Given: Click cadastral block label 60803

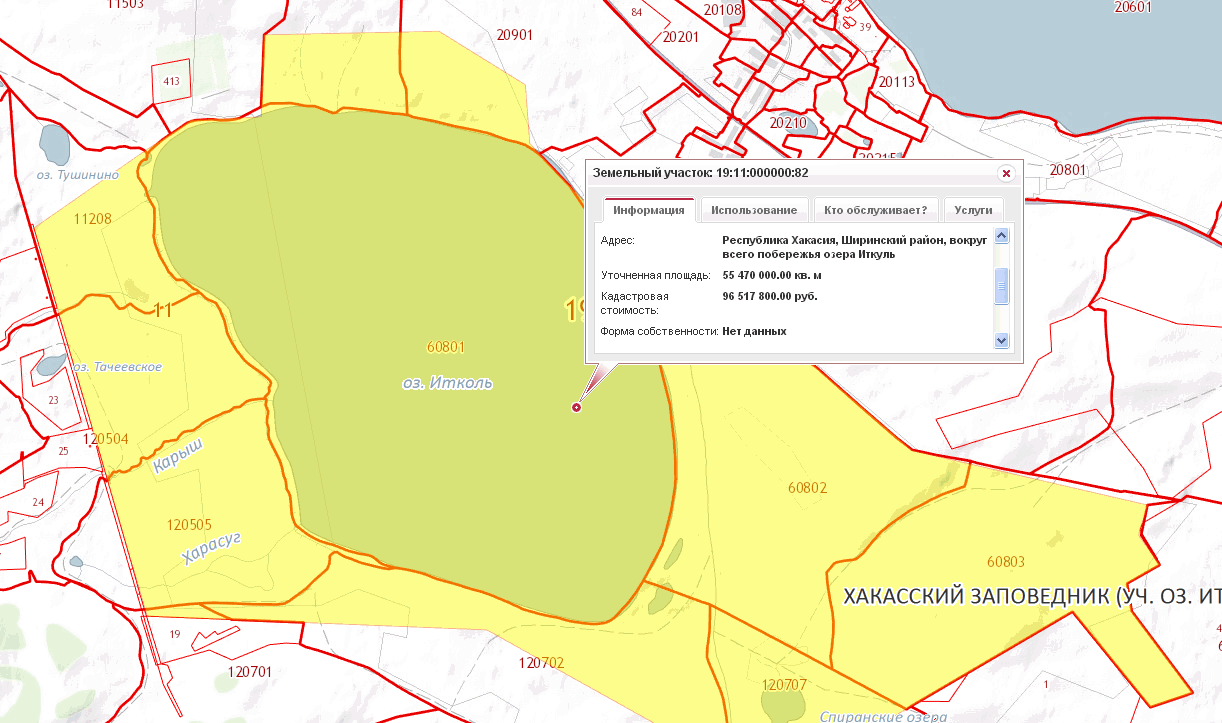Looking at the screenshot, I should click(1005, 562).
